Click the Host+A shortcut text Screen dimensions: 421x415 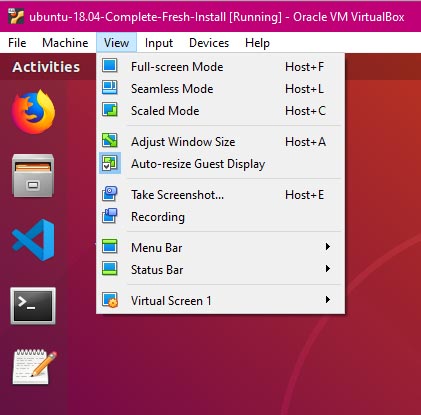point(305,142)
